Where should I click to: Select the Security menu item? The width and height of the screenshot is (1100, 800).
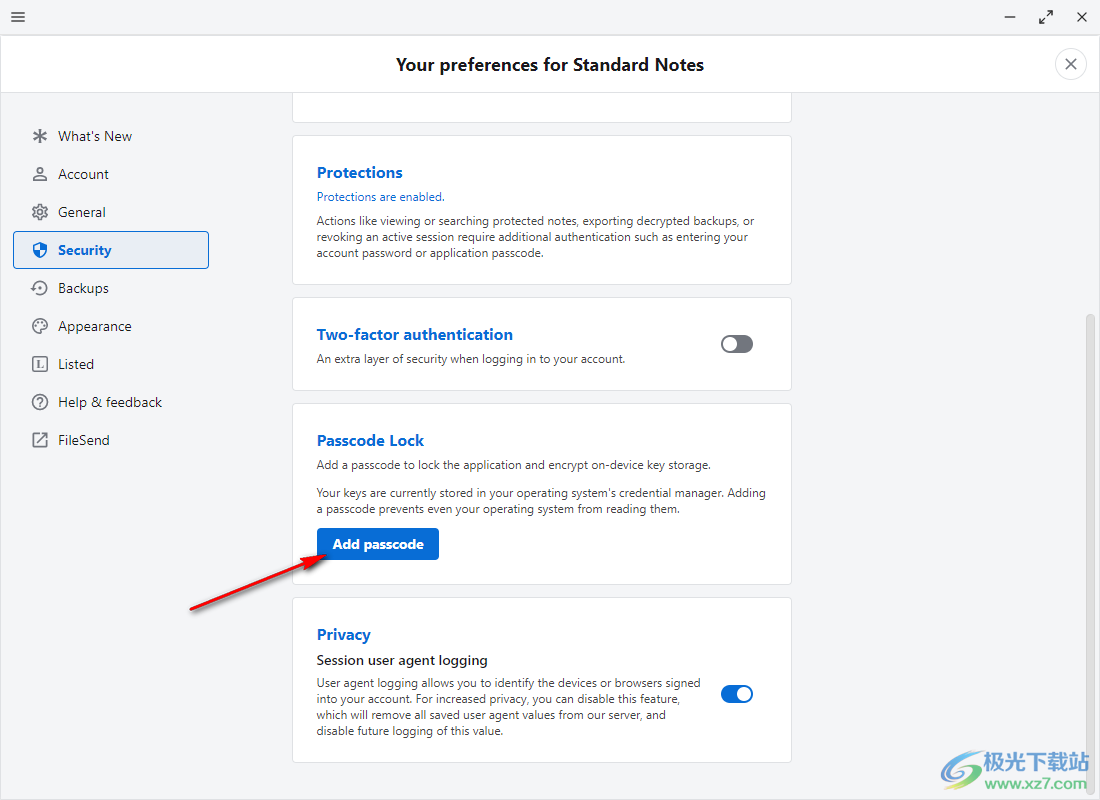point(111,250)
